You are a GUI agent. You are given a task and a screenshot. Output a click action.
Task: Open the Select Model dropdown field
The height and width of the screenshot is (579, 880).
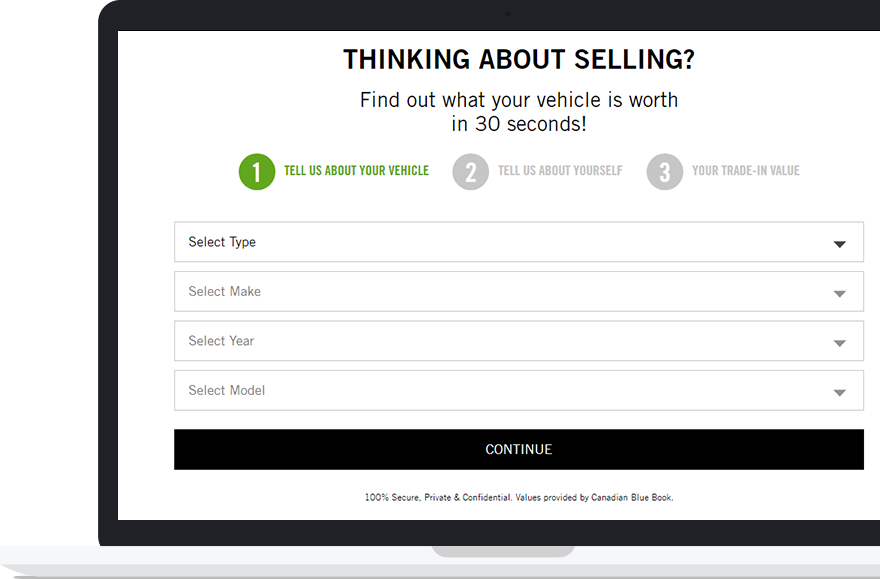pos(519,390)
